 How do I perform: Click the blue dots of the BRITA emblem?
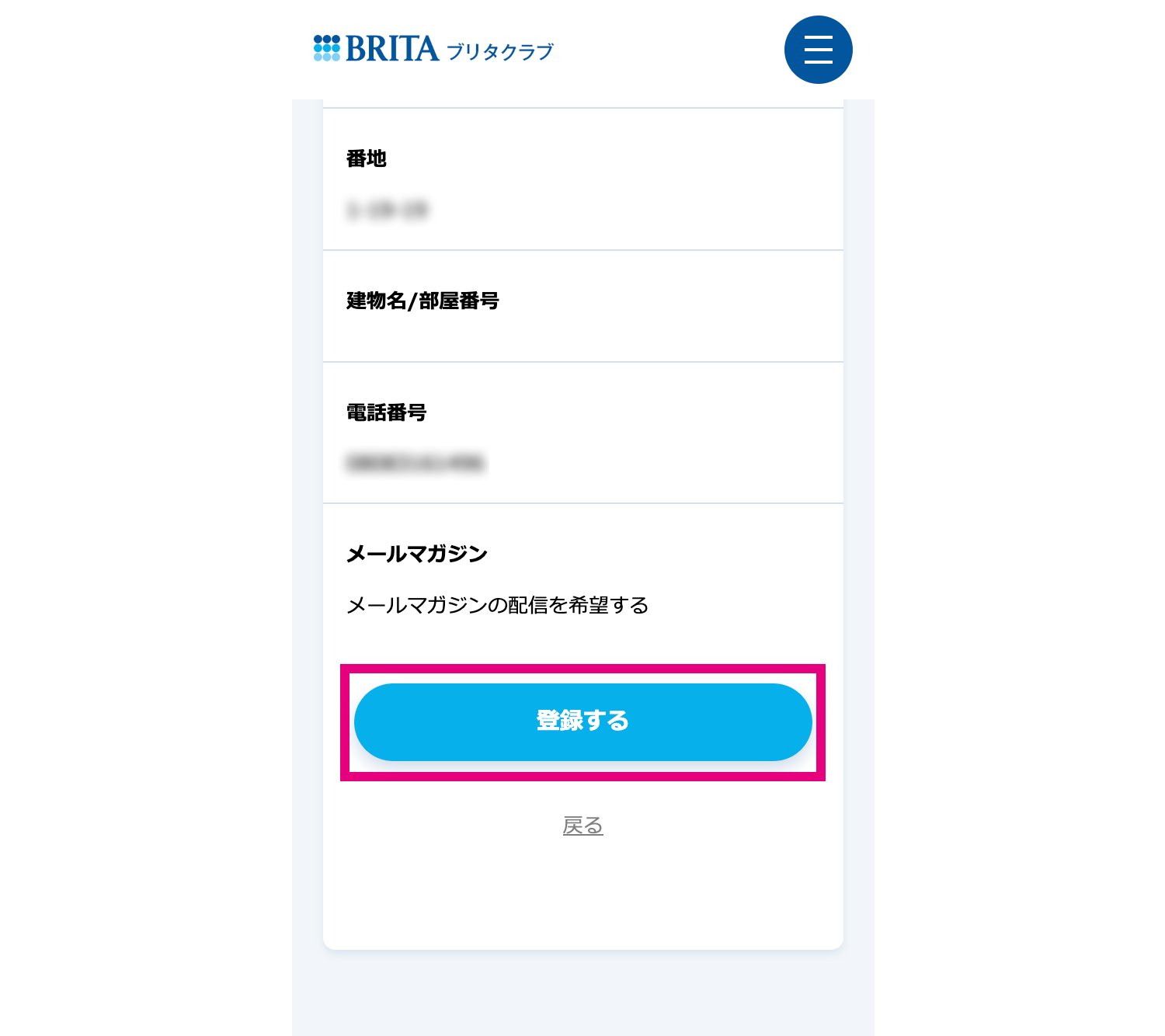pos(328,47)
